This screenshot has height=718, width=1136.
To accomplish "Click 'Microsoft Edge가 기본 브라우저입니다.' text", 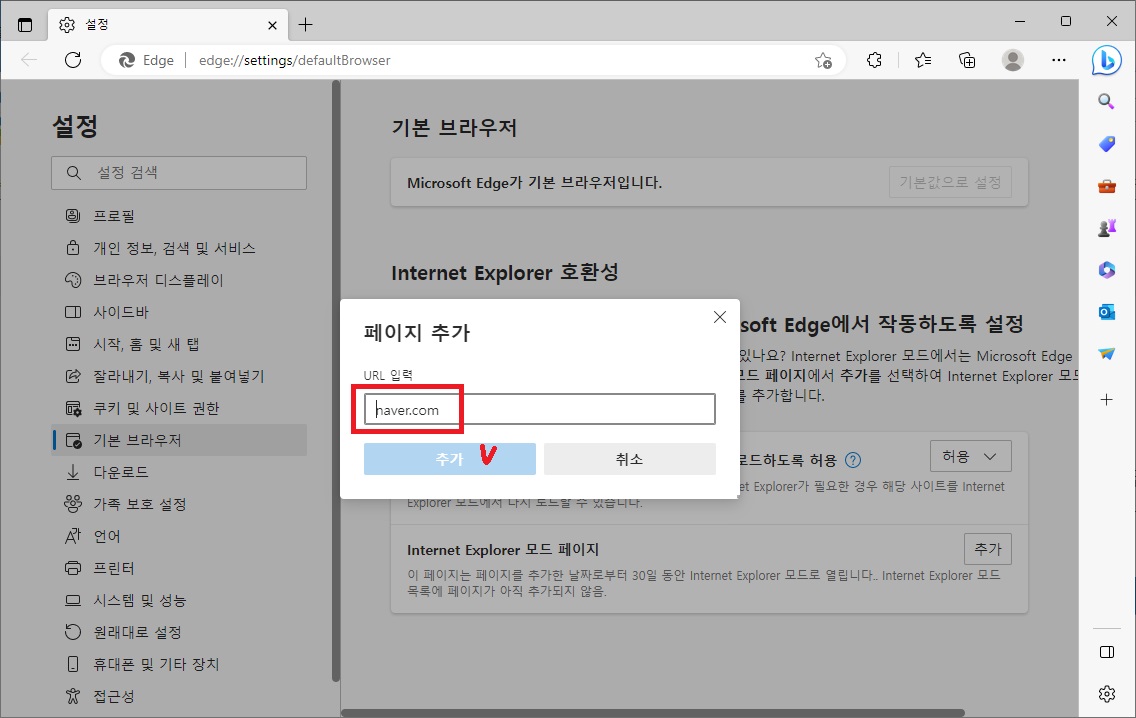I will (x=535, y=183).
